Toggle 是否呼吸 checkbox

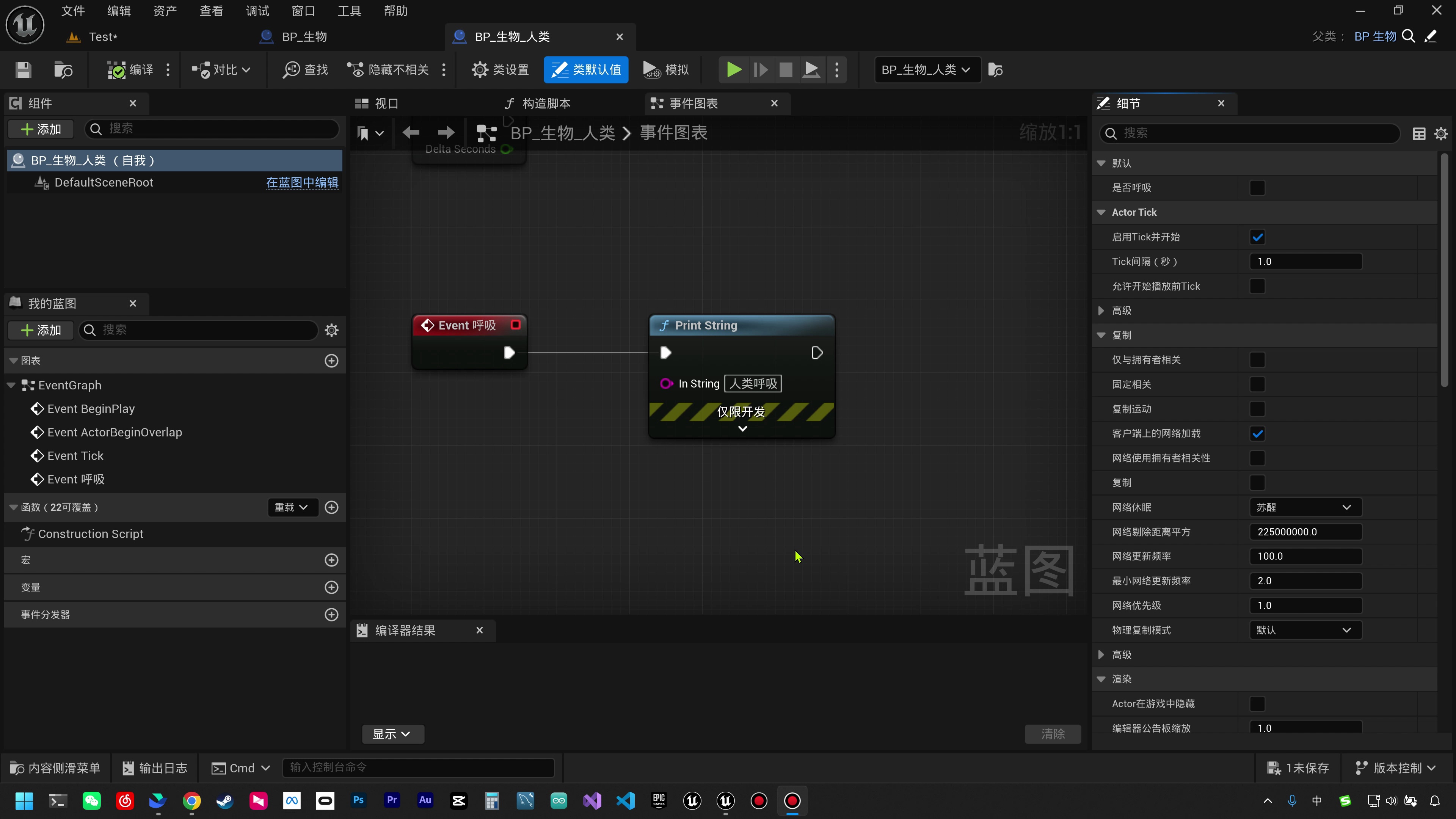point(1257,188)
